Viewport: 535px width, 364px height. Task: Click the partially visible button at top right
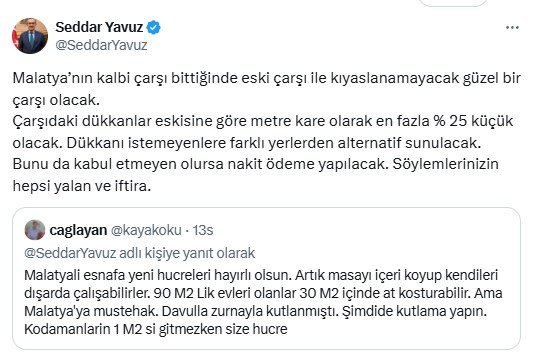pos(453,3)
